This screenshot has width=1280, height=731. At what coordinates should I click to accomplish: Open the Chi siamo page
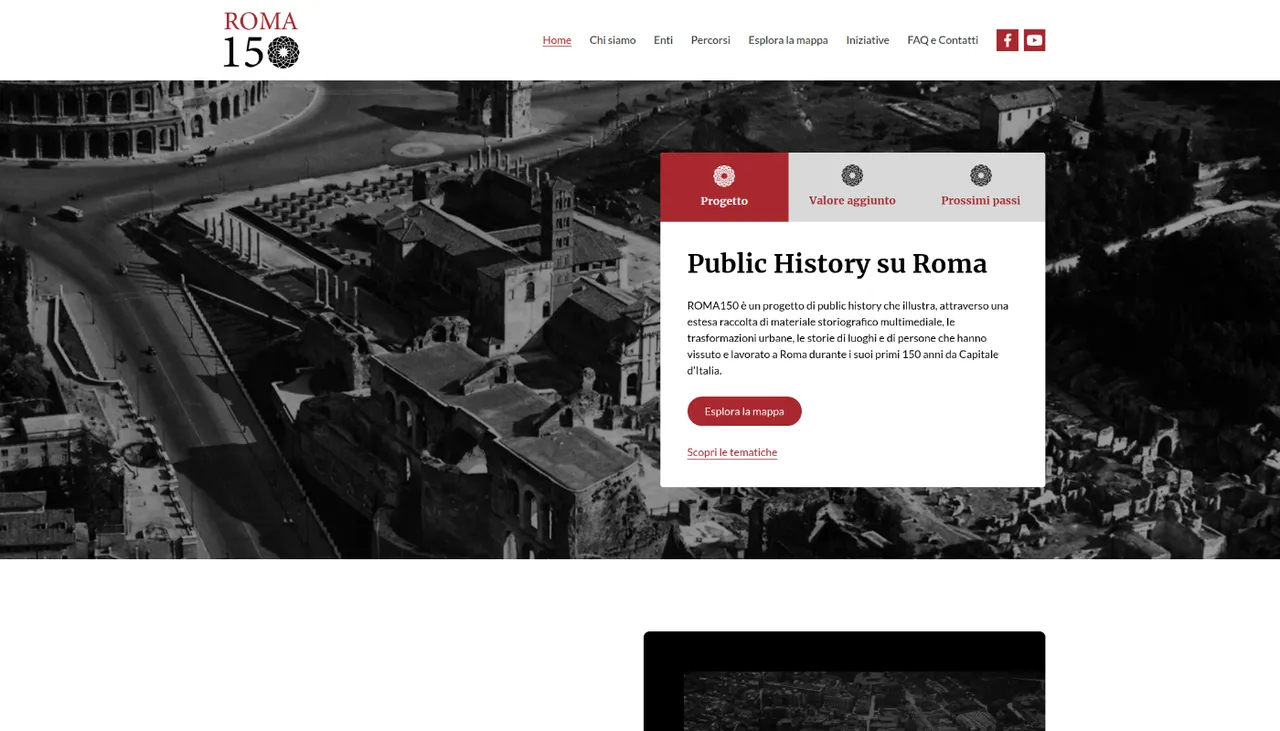click(612, 40)
